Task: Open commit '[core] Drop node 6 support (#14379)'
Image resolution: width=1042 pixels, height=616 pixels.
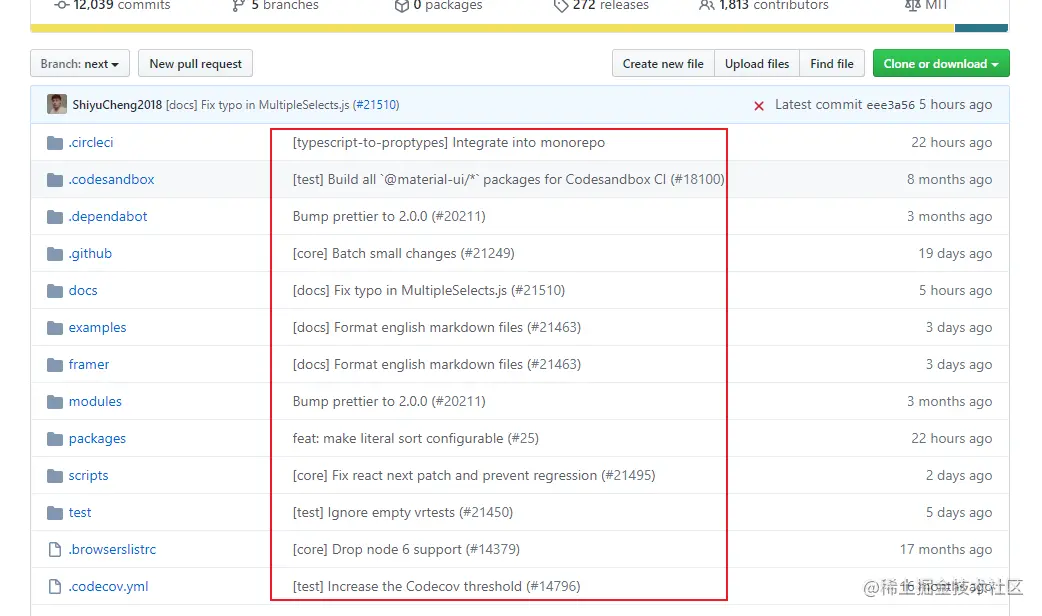Action: (x=406, y=550)
